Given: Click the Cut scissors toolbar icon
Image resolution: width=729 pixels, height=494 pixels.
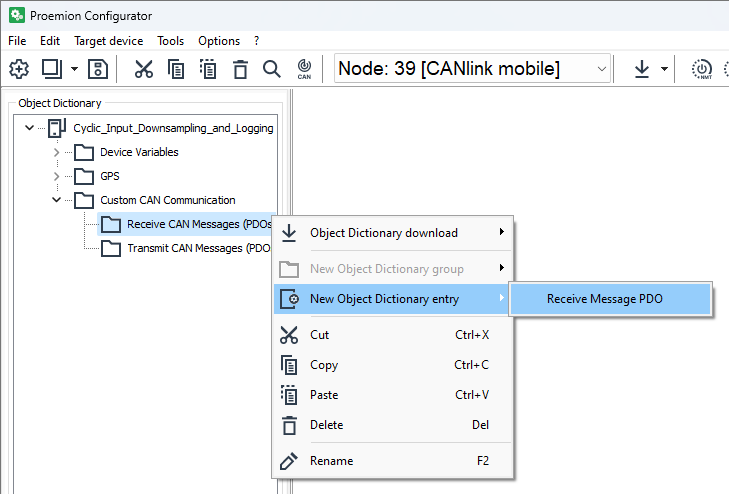Looking at the screenshot, I should pos(144,69).
